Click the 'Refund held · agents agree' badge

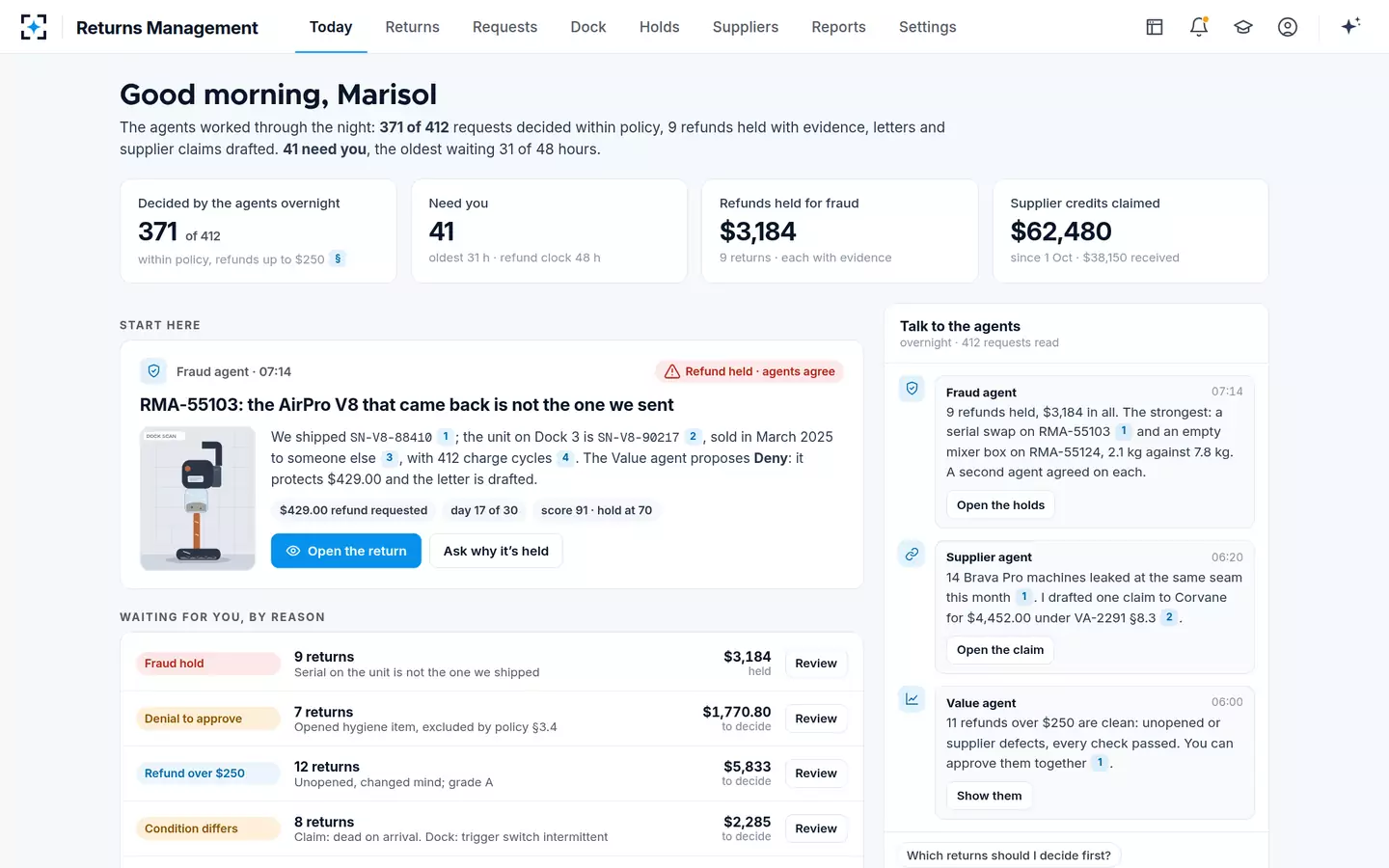click(x=749, y=371)
